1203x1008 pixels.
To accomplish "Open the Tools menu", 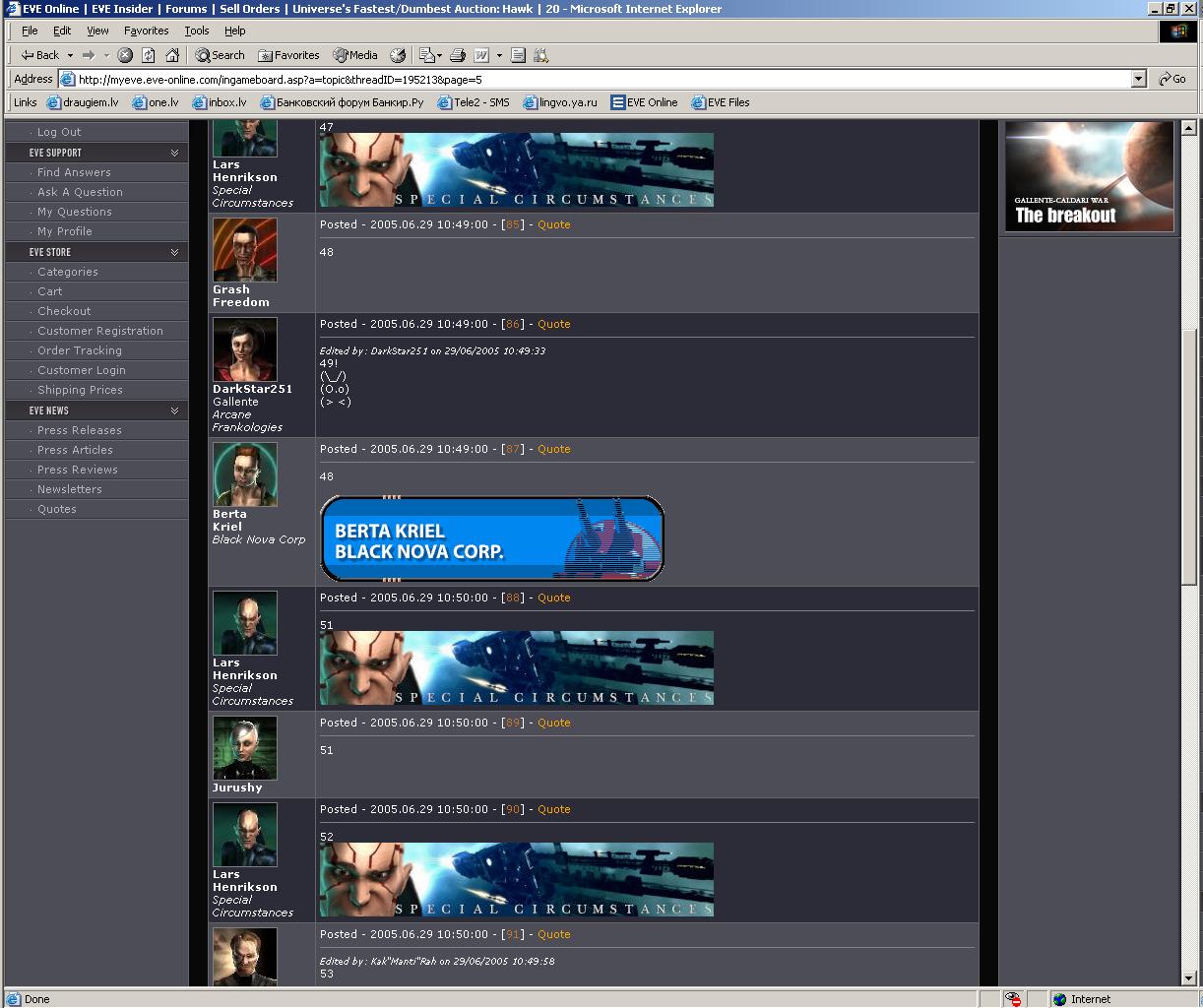I will click(x=197, y=31).
